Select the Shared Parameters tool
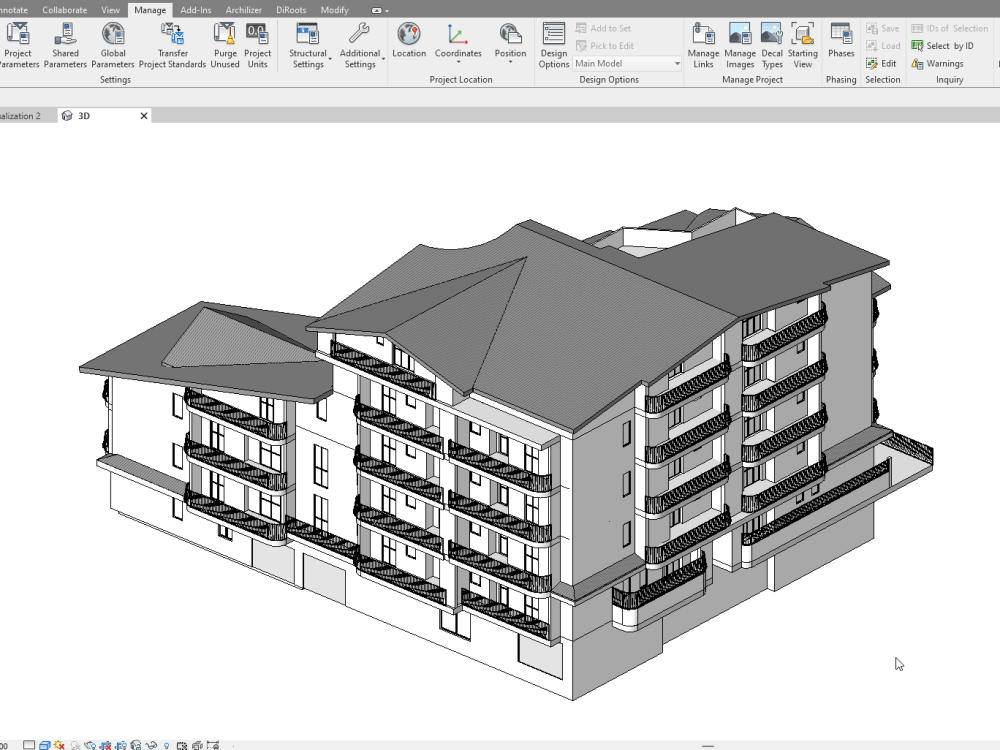This screenshot has width=1000, height=750. click(65, 45)
